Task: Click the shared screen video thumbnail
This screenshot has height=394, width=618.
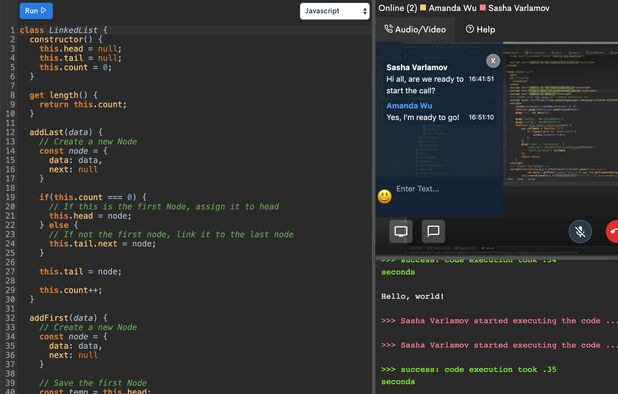Action: tap(560, 114)
